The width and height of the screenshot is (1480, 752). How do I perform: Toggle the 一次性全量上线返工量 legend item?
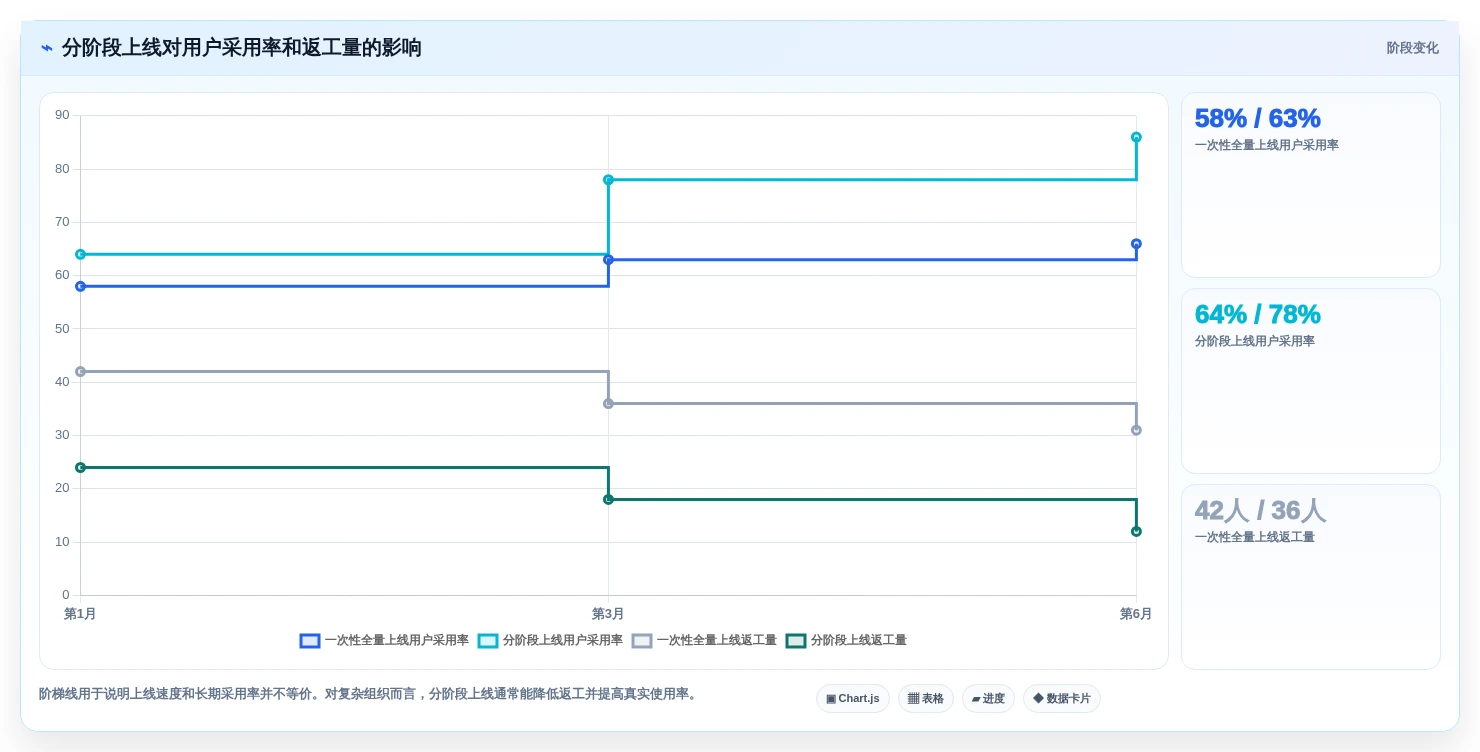click(x=704, y=641)
